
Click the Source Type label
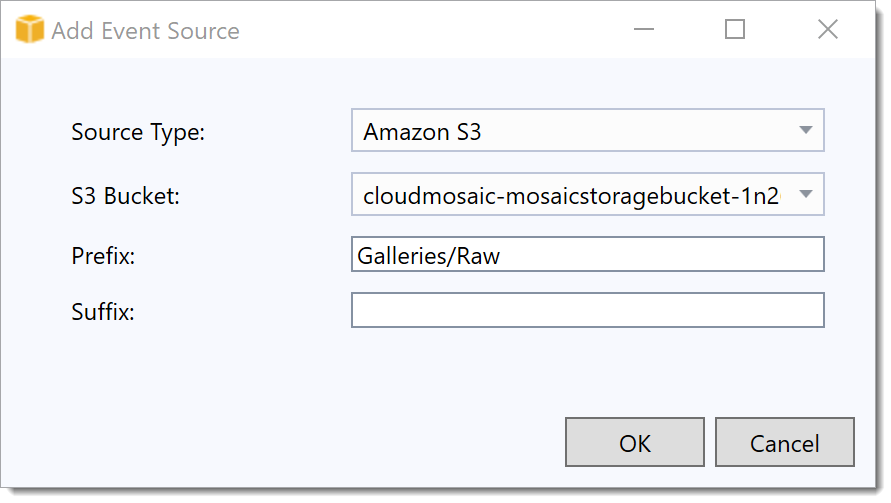click(138, 132)
